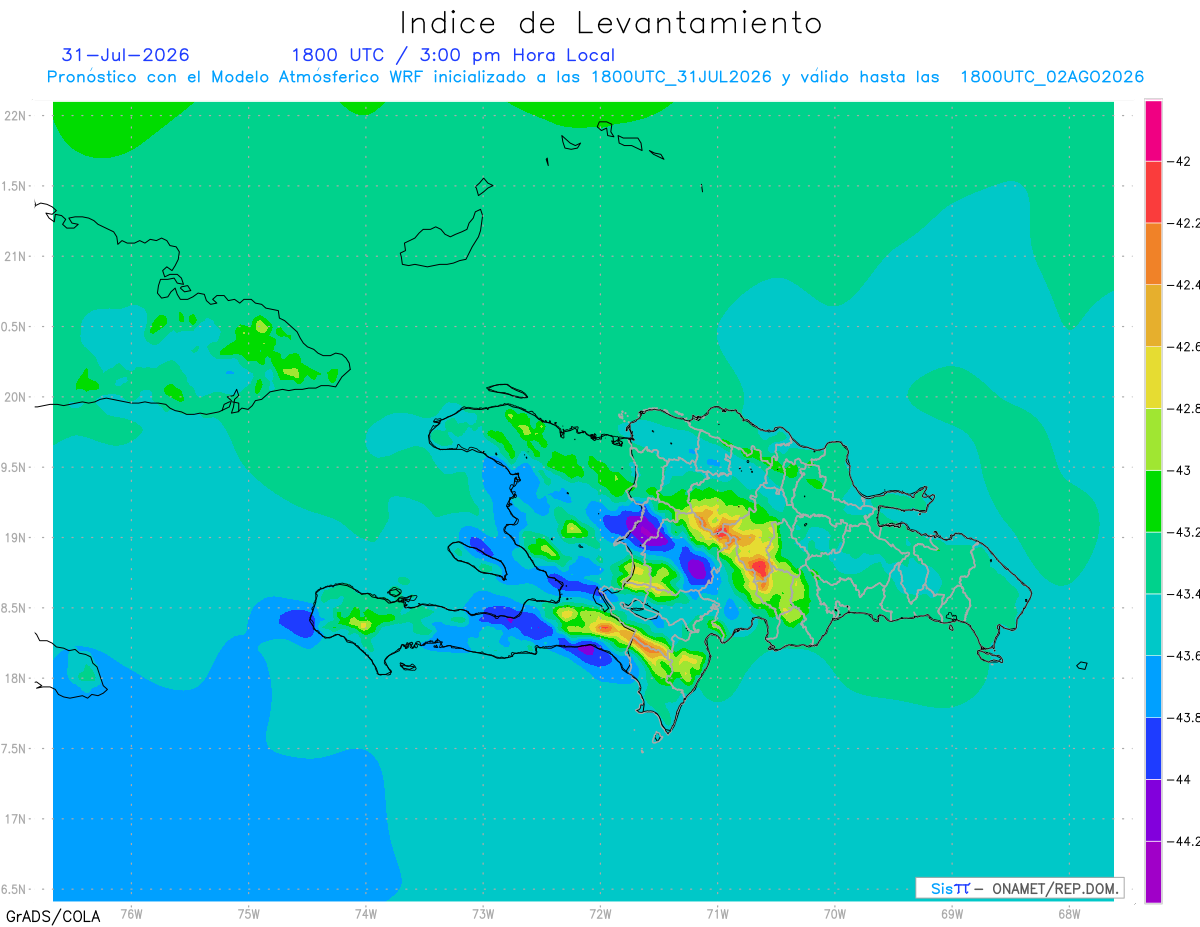Viewport: 1200px width, 927px height.
Task: Click the title "Indice de Levantamiento"
Action: tap(610, 22)
